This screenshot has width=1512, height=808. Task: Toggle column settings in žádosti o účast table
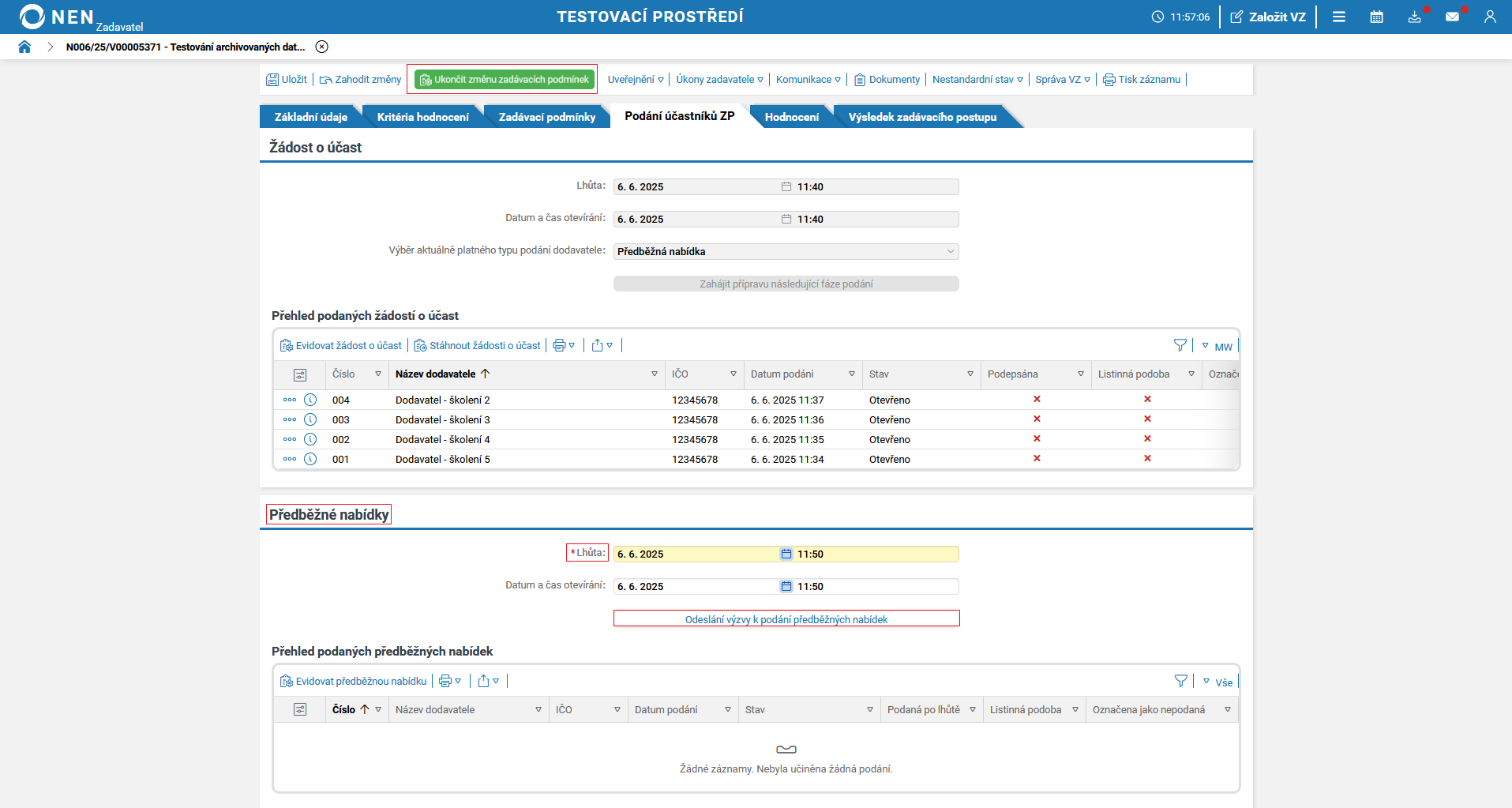300,374
